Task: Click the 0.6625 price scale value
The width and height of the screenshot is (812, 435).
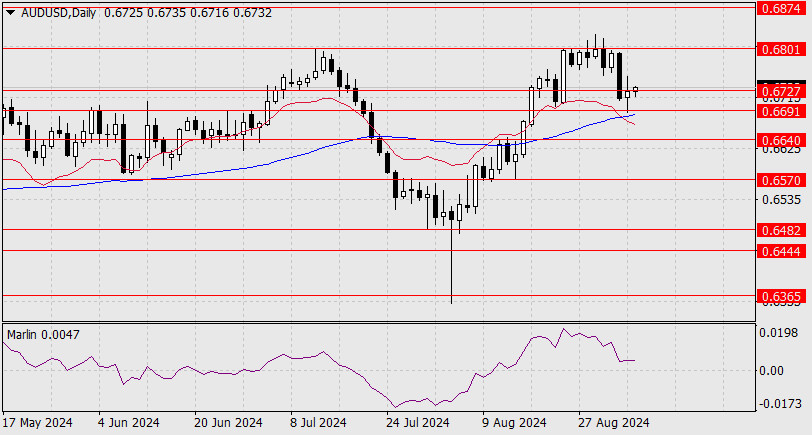Action: click(780, 150)
